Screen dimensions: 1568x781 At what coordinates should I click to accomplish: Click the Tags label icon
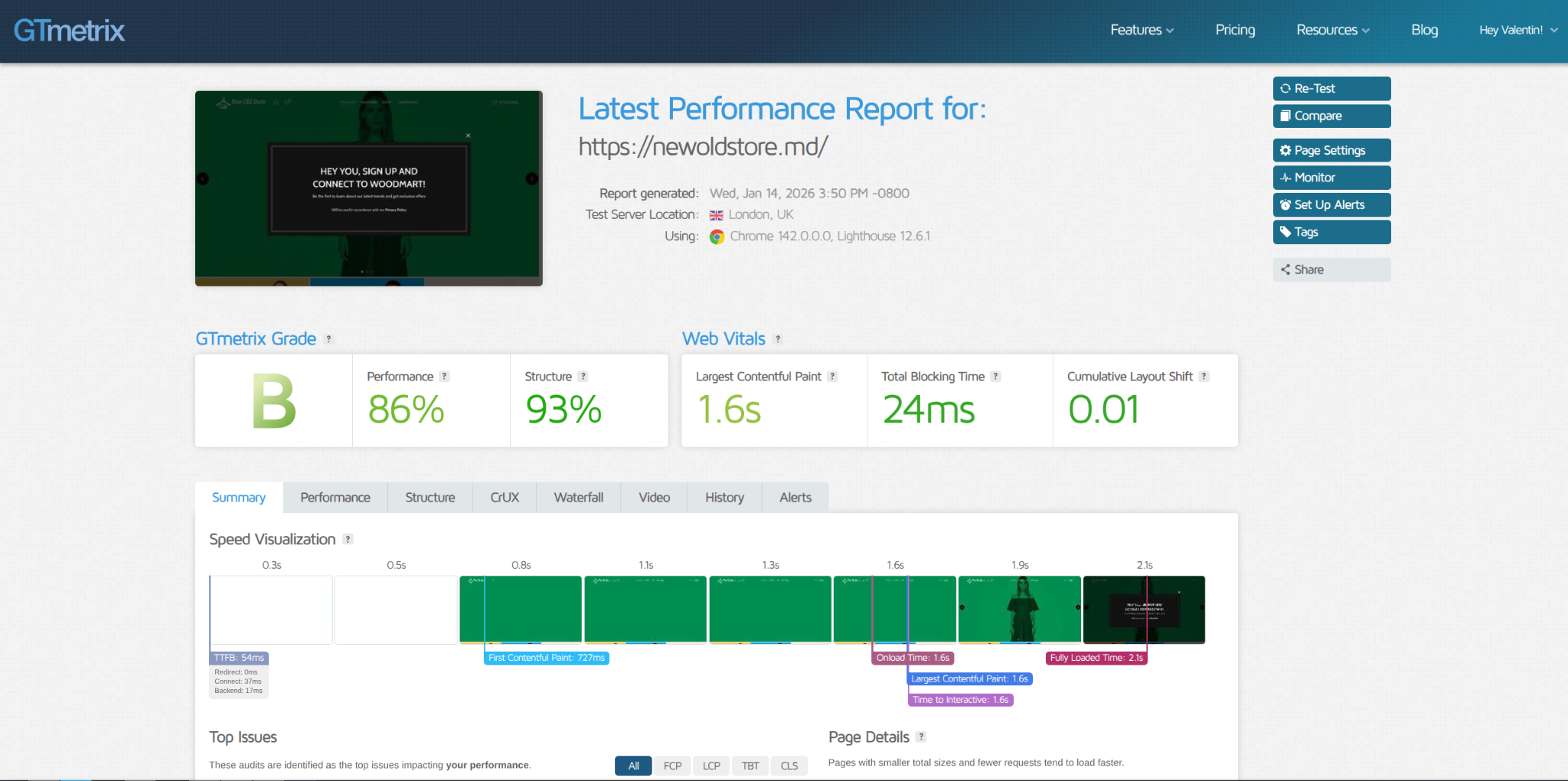(1285, 232)
